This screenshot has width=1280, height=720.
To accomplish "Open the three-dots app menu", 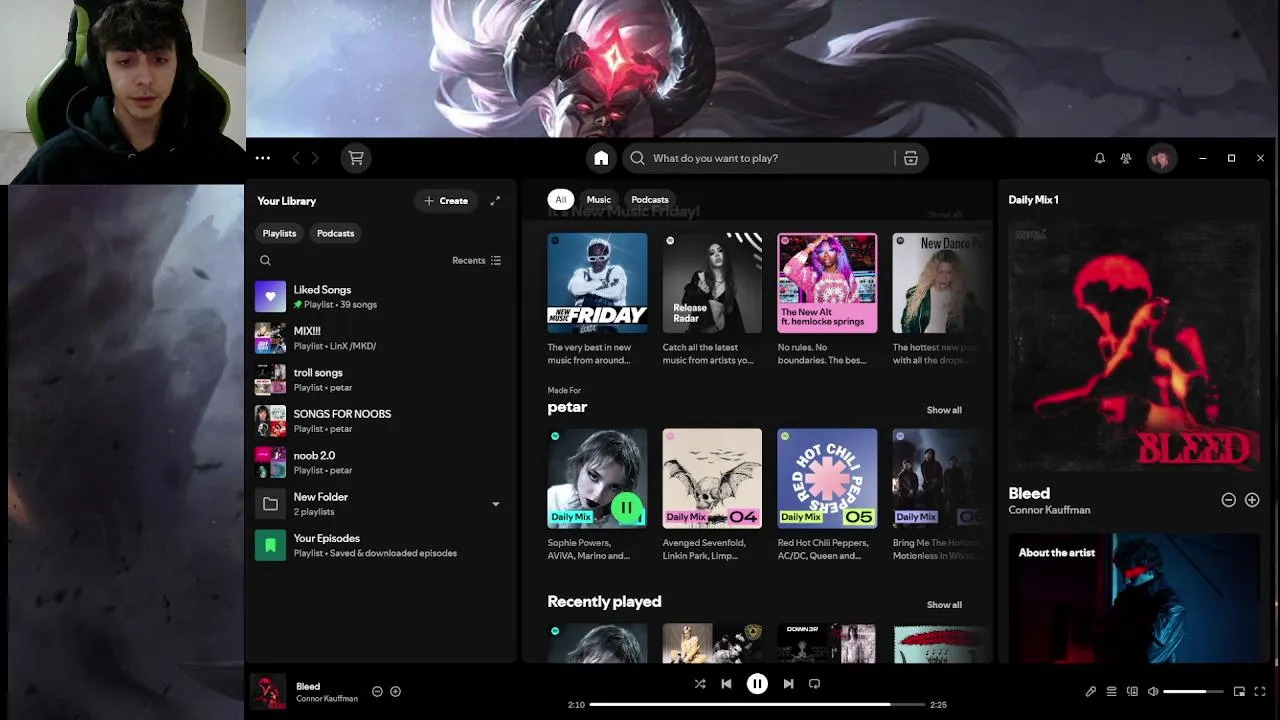I will [x=262, y=158].
